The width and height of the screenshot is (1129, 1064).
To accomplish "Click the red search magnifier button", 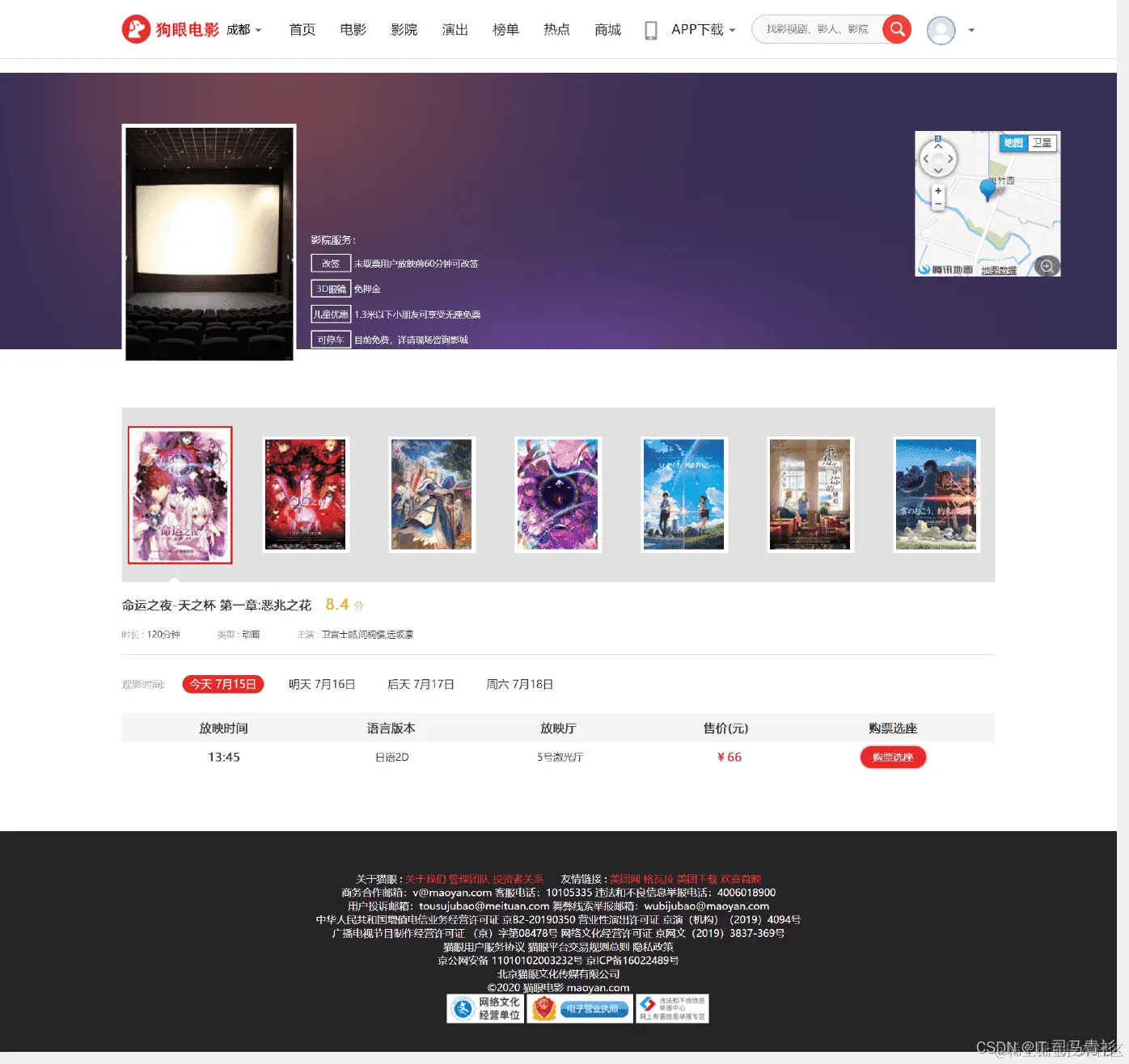I will (897, 29).
